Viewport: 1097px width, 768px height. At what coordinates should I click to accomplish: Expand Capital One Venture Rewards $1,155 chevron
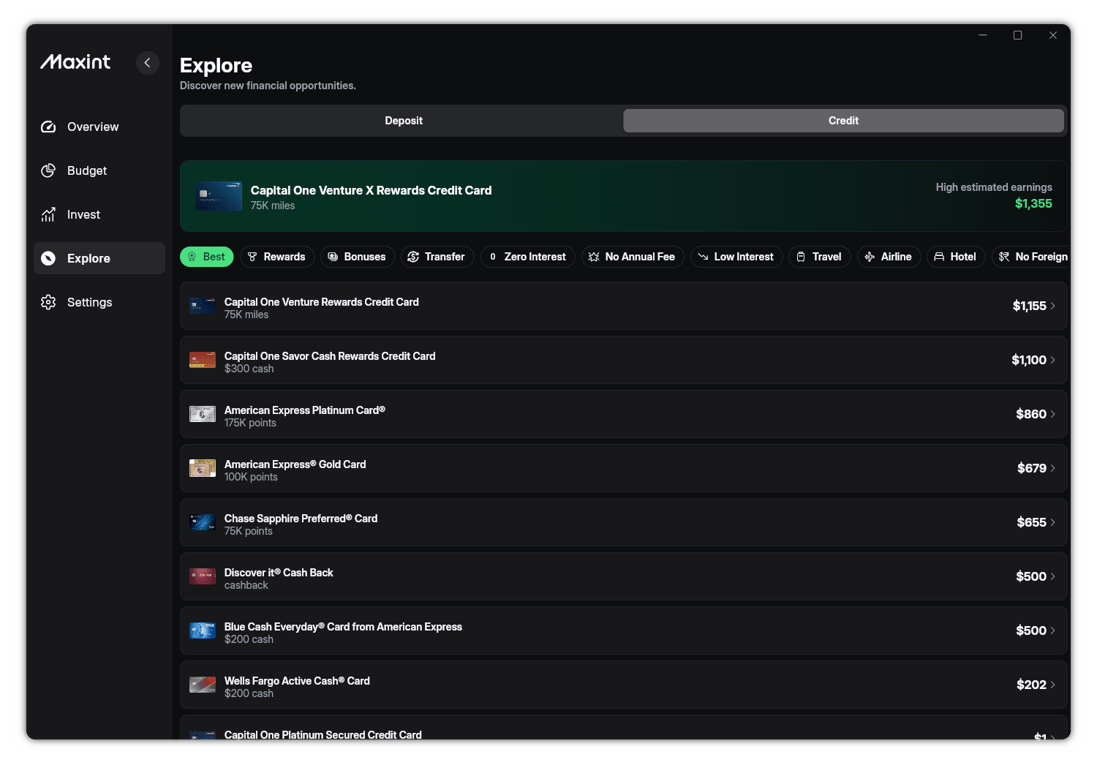[x=1053, y=306]
